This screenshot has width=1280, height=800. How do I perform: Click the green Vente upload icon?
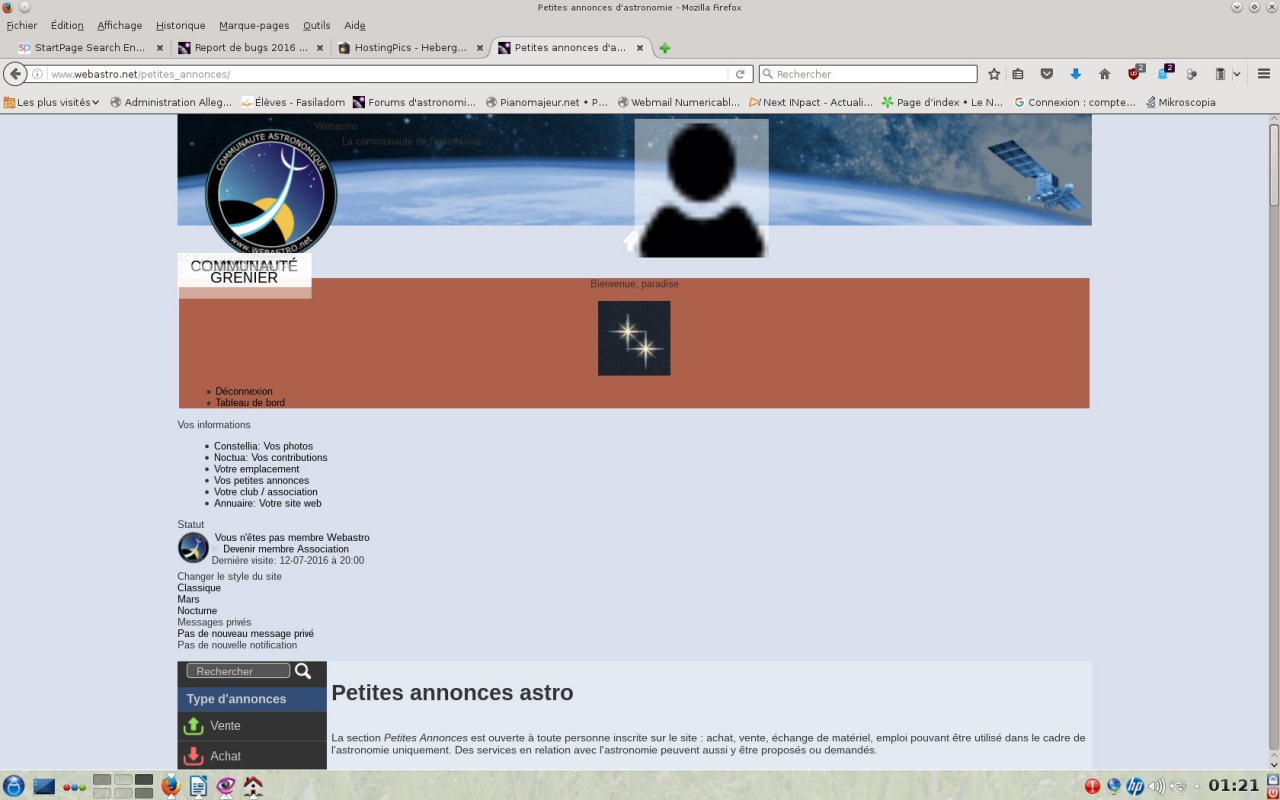point(194,726)
